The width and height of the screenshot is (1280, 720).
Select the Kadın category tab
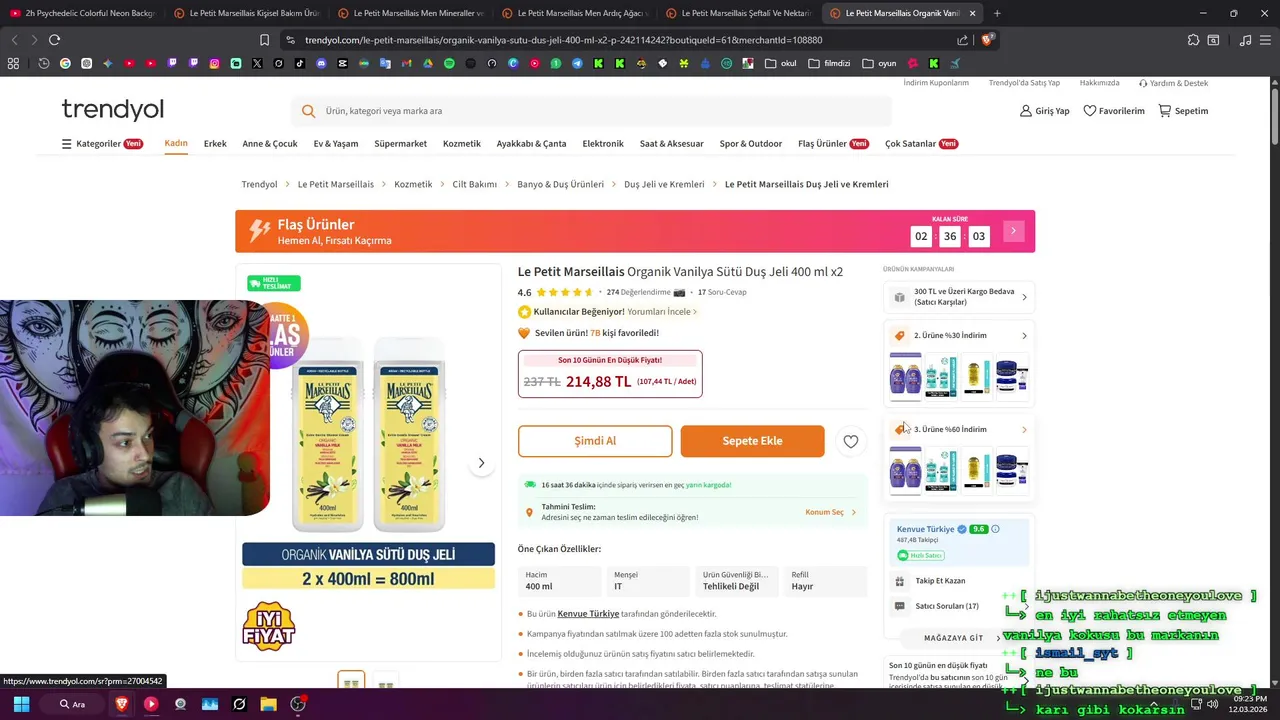[x=176, y=143]
